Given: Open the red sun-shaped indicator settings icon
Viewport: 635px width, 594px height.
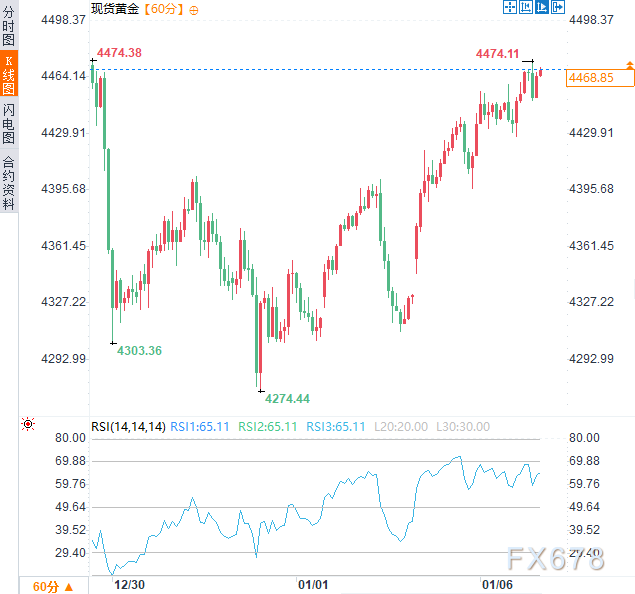Looking at the screenshot, I should 28,425.
